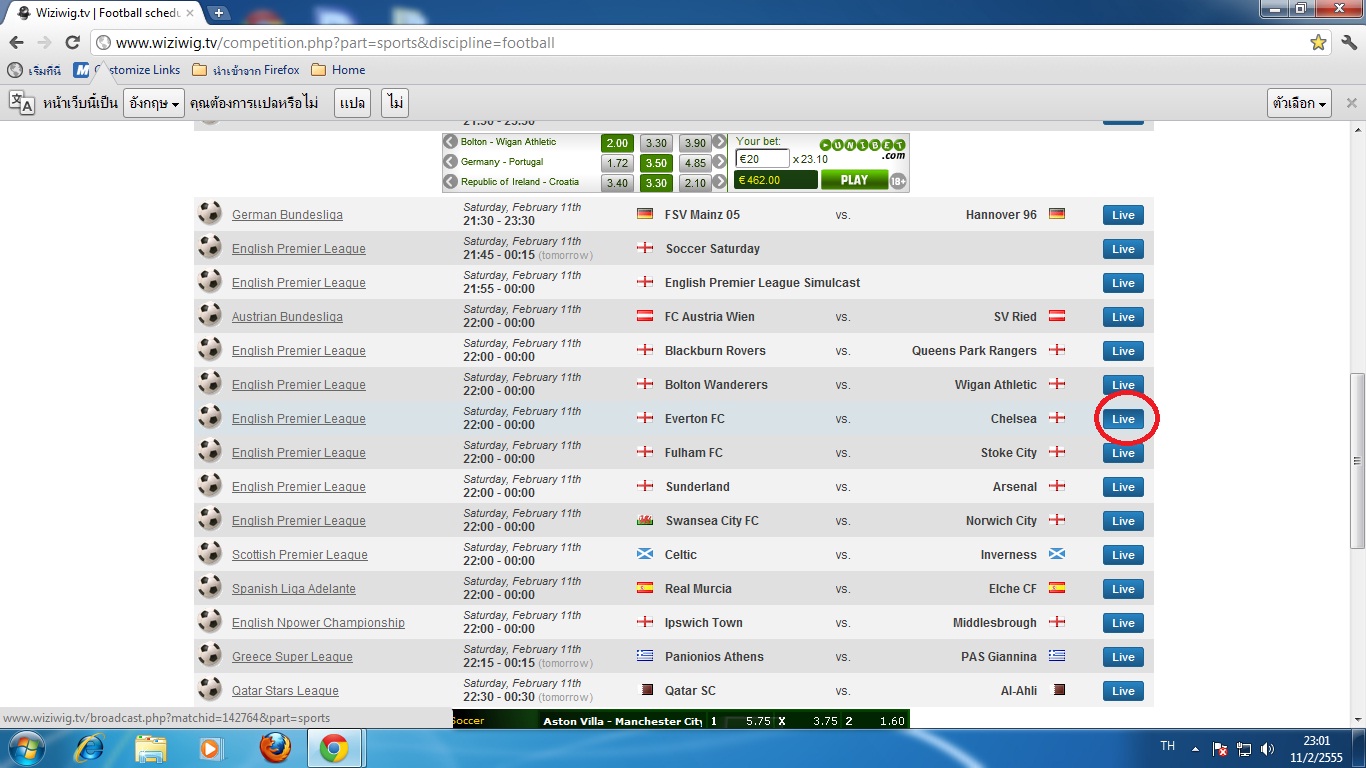Image resolution: width=1366 pixels, height=768 pixels.
Task: Click left arrow beside Republic of Ireland - Croatia
Action: (451, 182)
